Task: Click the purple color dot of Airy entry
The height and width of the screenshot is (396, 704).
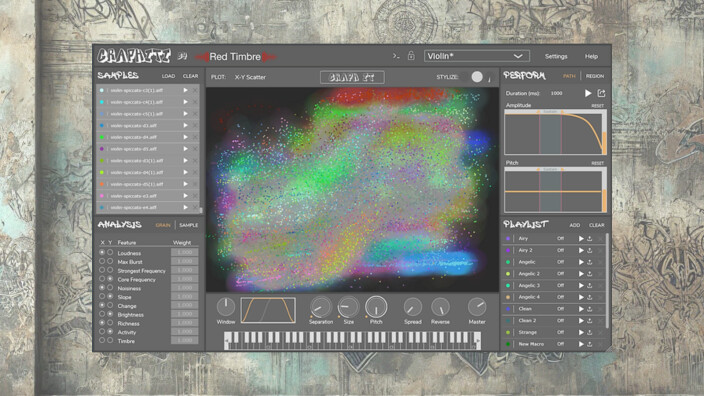Action: coord(508,238)
